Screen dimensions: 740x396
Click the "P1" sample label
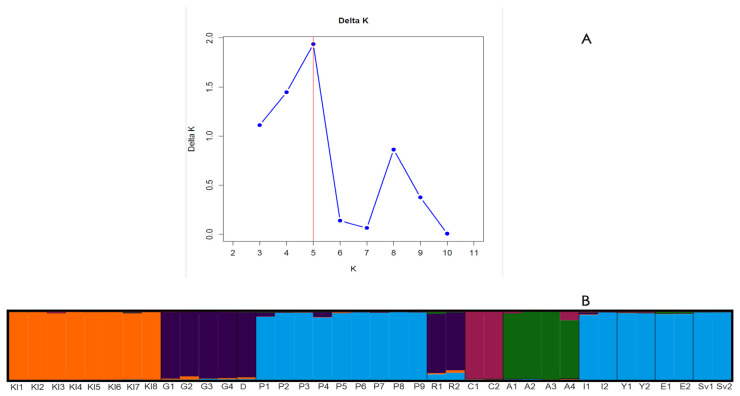pyautogui.click(x=265, y=387)
